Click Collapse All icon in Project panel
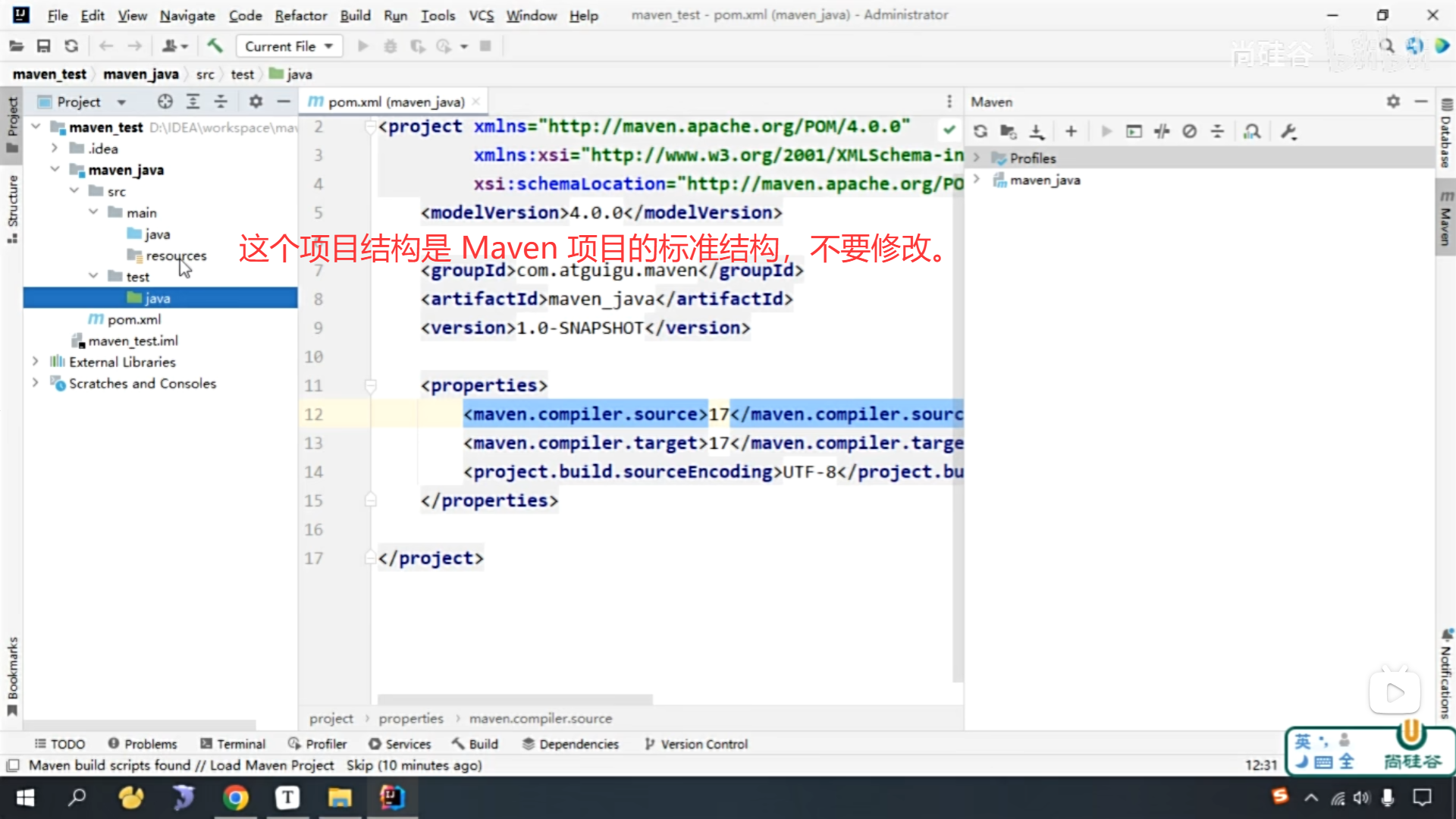 tap(221, 102)
